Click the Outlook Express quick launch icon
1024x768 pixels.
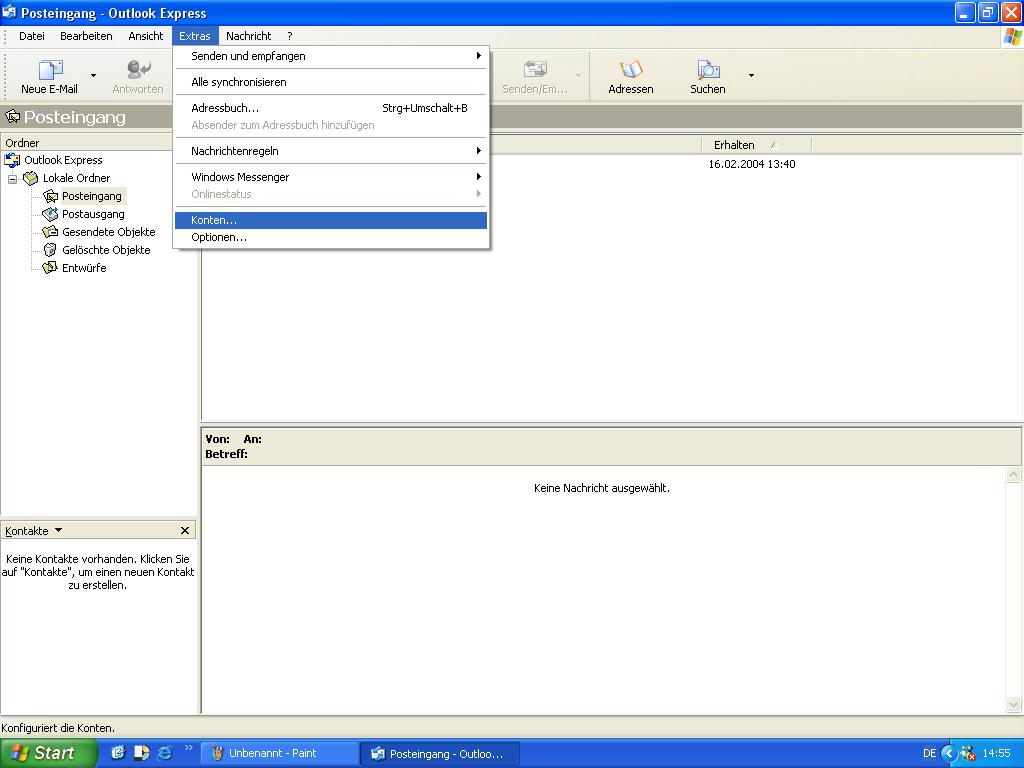tap(118, 753)
